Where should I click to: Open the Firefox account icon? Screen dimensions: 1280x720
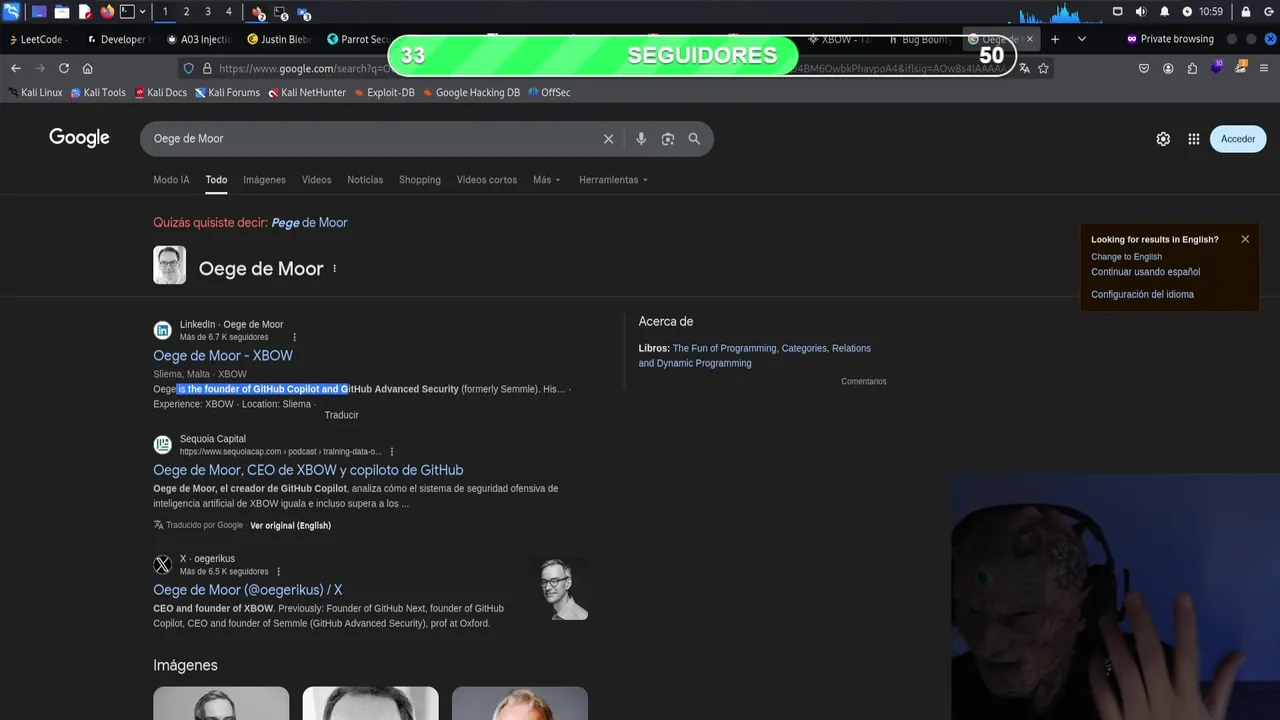tap(1168, 69)
